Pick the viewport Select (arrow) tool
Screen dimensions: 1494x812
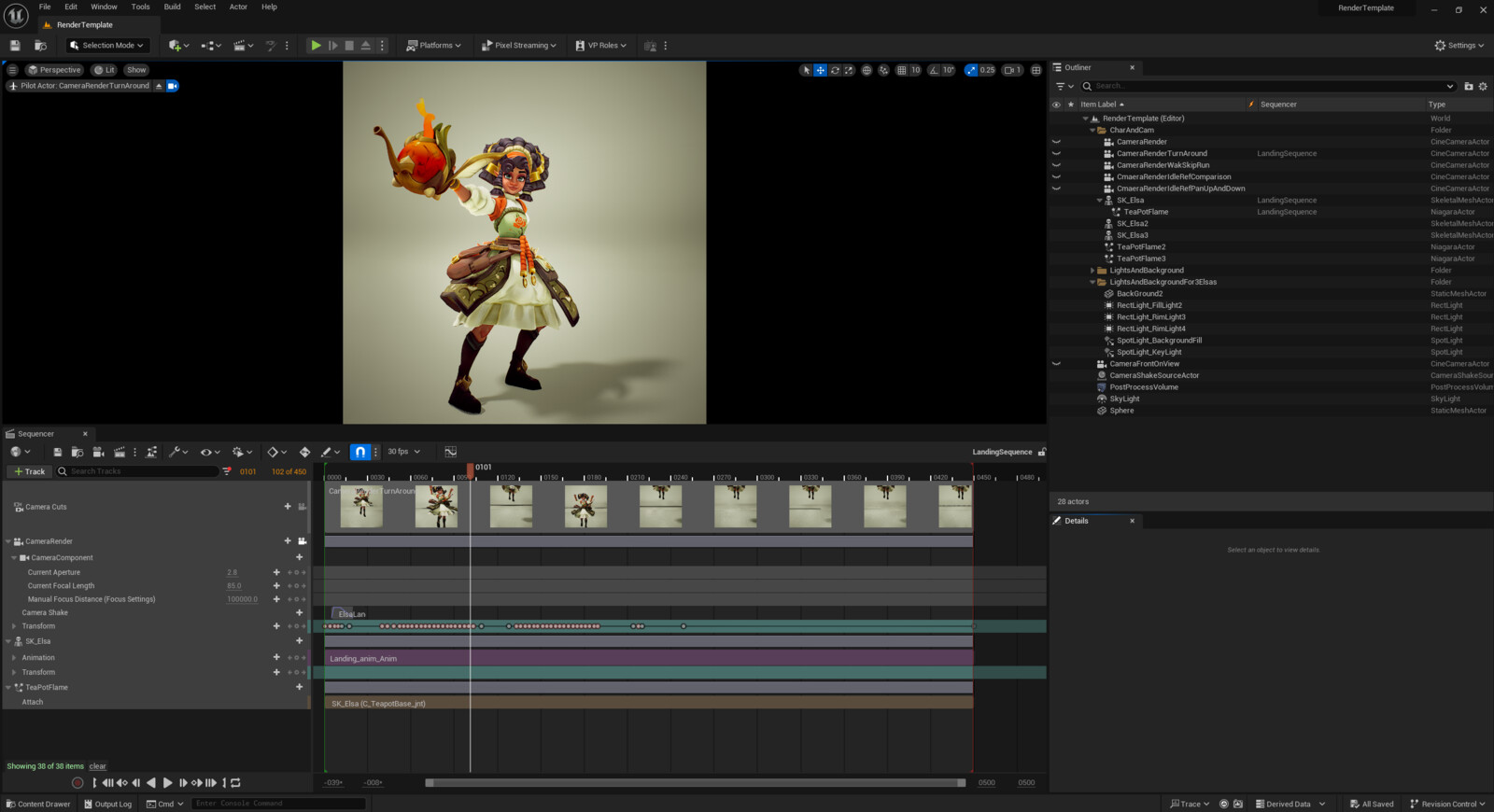click(807, 70)
